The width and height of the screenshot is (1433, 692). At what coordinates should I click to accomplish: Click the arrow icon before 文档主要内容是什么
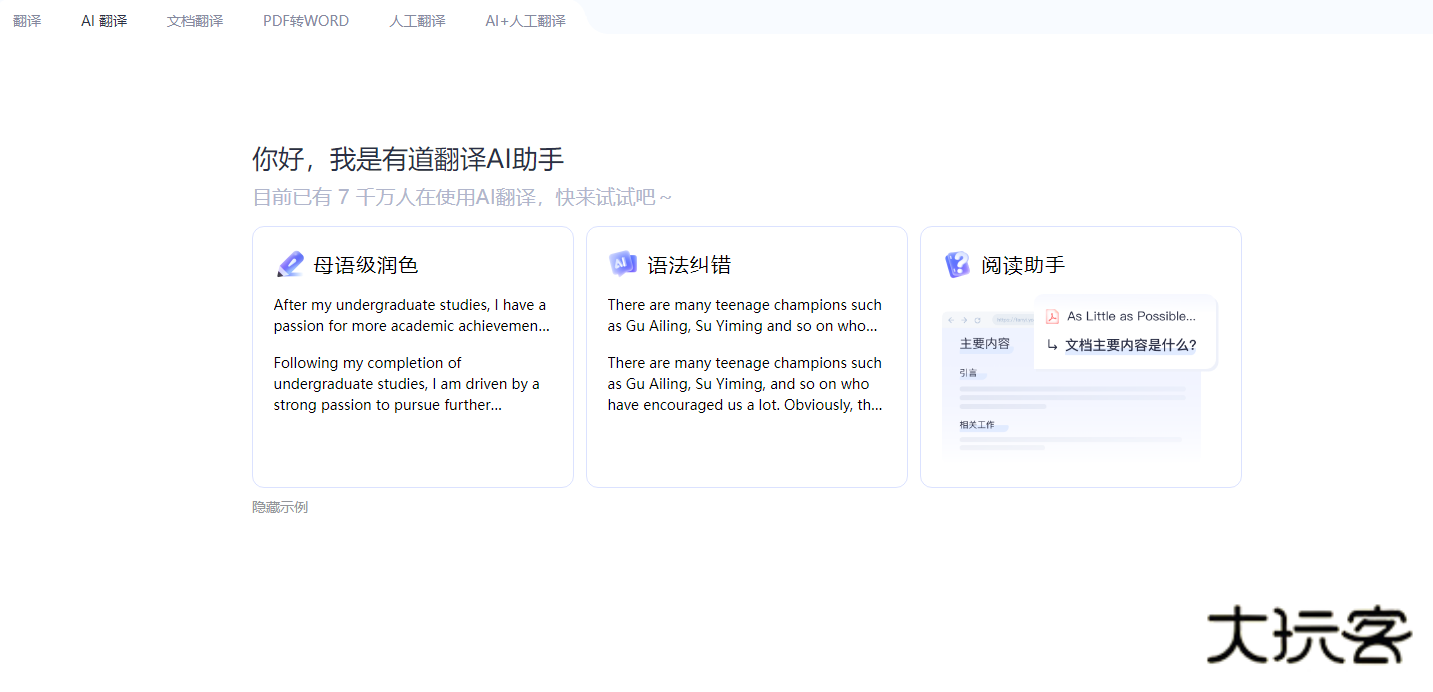click(1052, 345)
